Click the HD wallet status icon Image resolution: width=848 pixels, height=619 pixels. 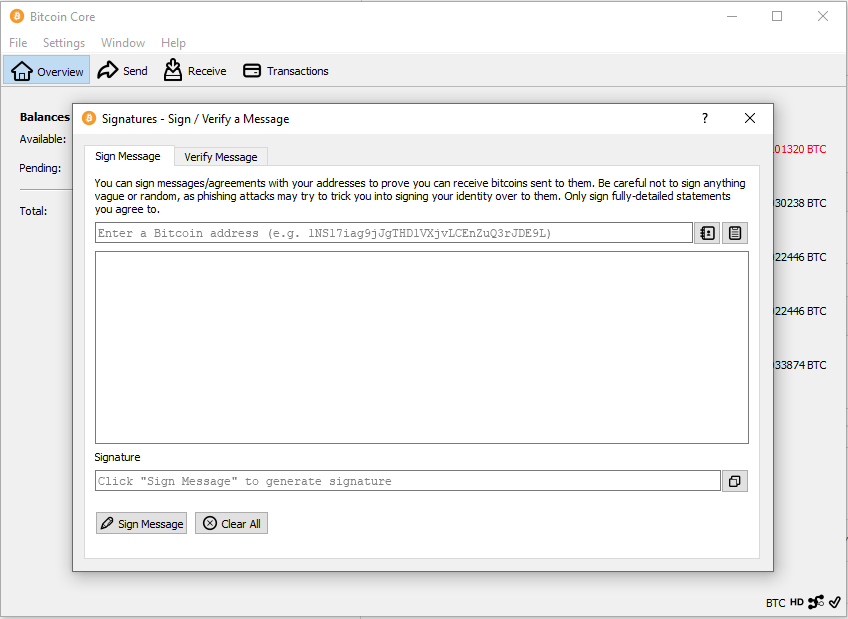[x=797, y=602]
